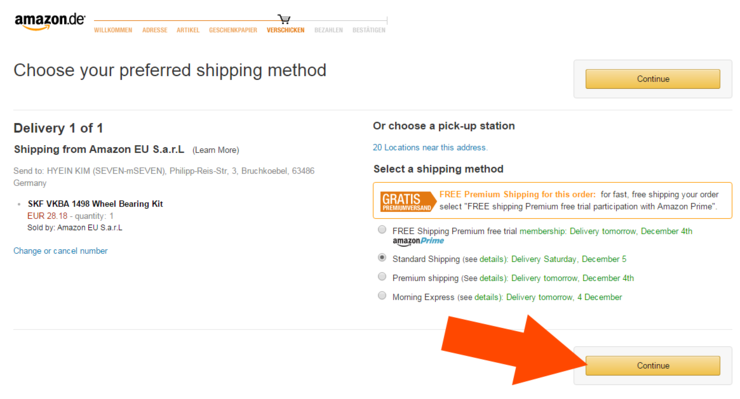
Task: Go to the WILLKOMMEN checkout step
Action: click(113, 30)
